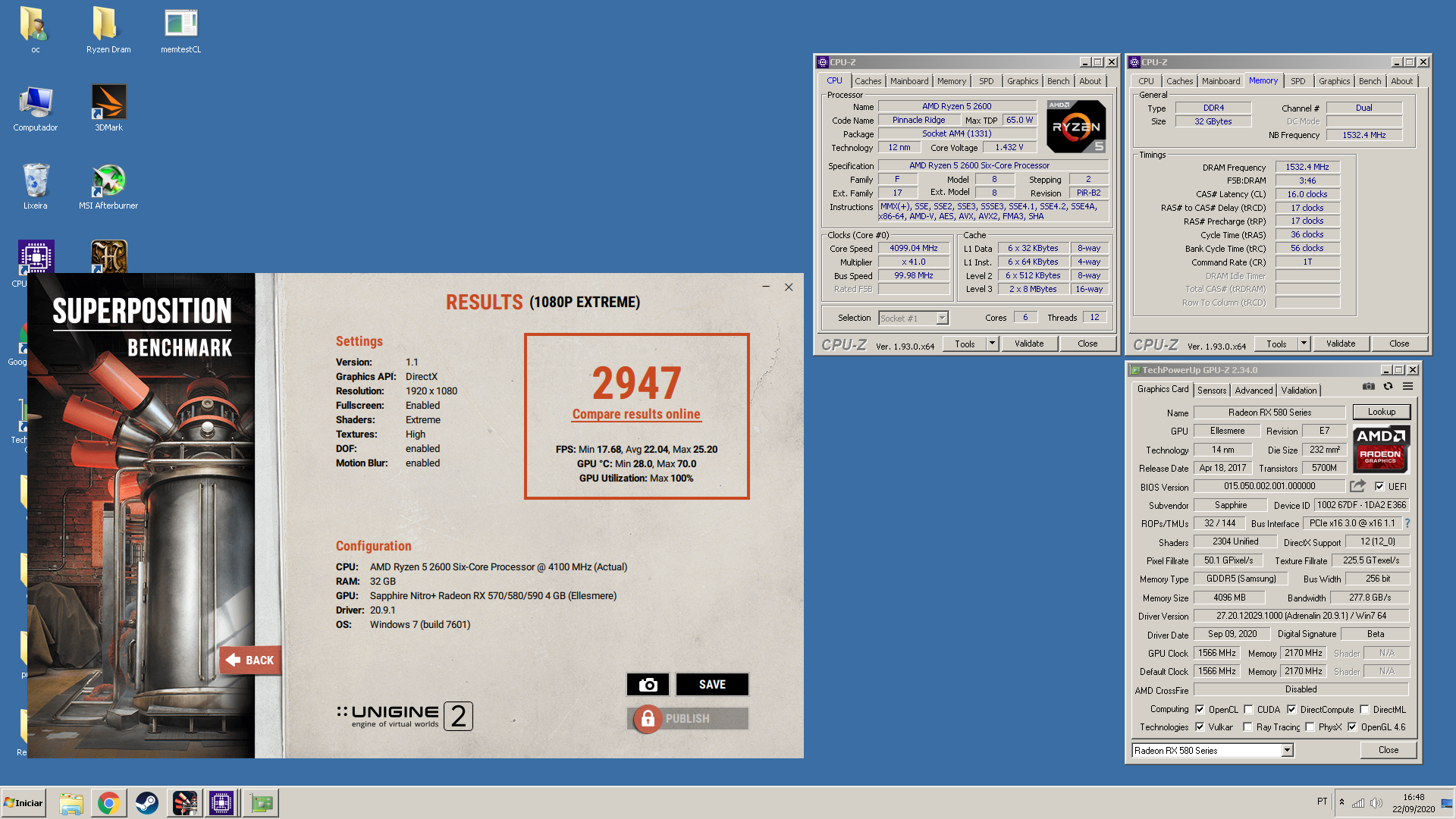Click the CPU Name field AMD Ryzen 5 2600
Screen dimensions: 1456x819
click(x=957, y=107)
